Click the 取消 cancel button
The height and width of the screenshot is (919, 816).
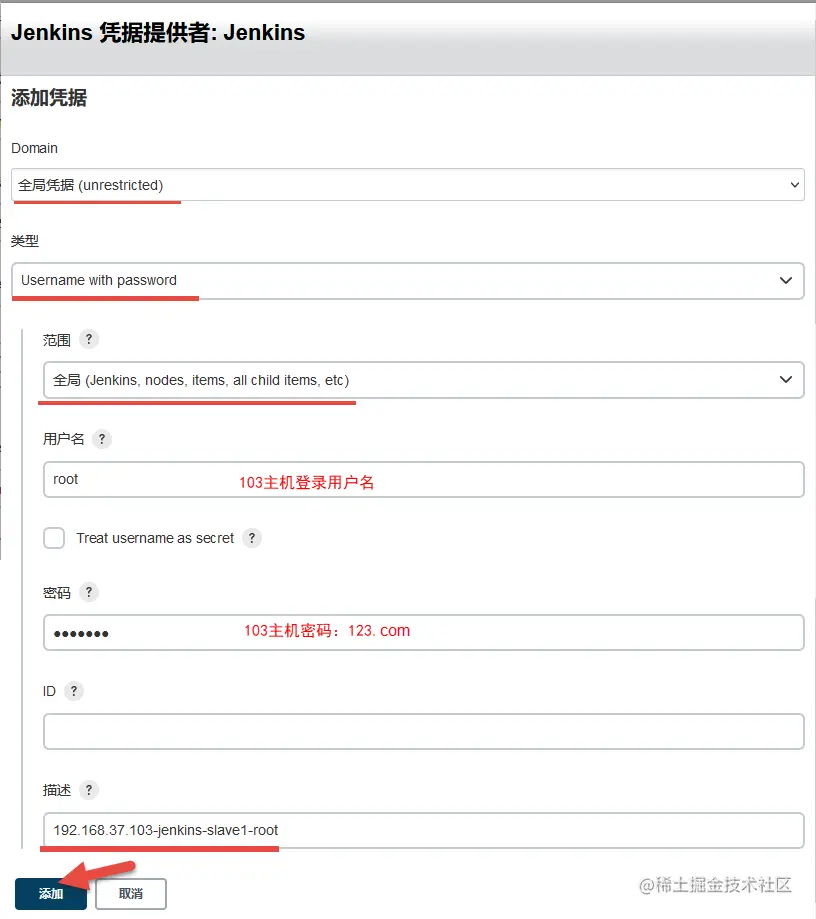(131, 894)
